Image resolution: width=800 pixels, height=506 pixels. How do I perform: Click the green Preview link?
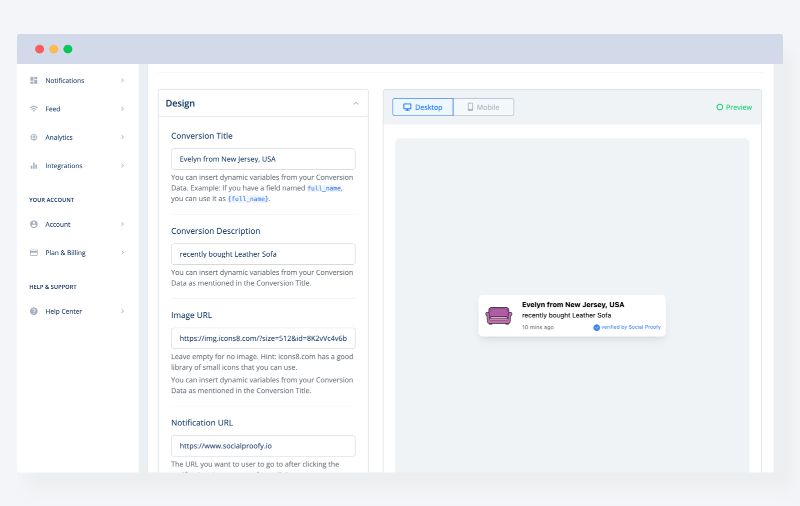point(734,107)
